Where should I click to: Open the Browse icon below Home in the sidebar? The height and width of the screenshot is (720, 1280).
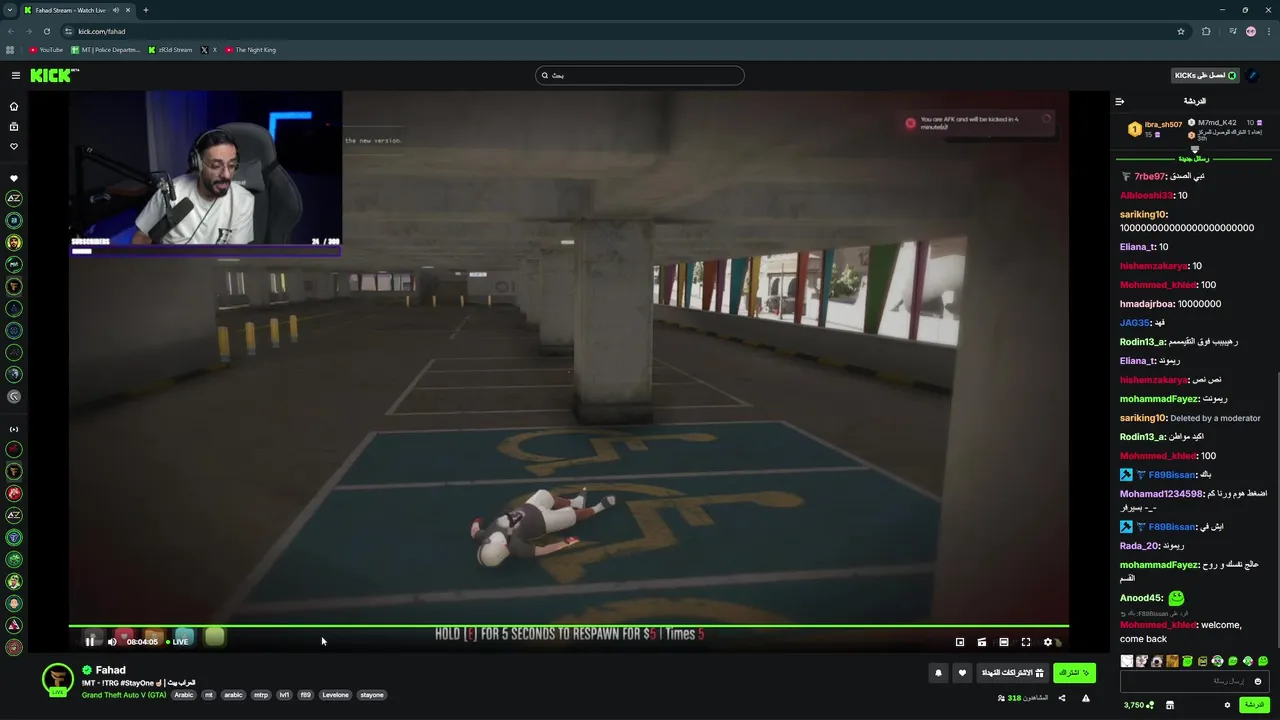pyautogui.click(x=14, y=127)
